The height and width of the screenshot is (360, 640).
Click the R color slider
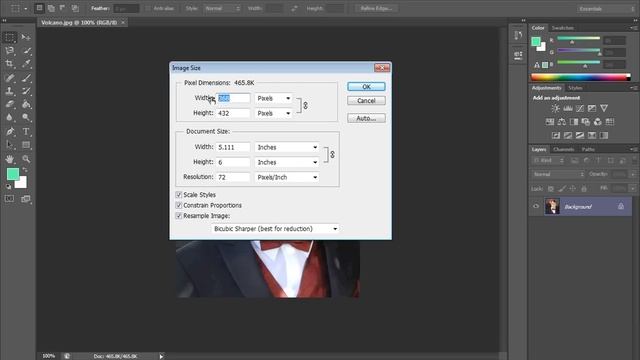coord(579,39)
